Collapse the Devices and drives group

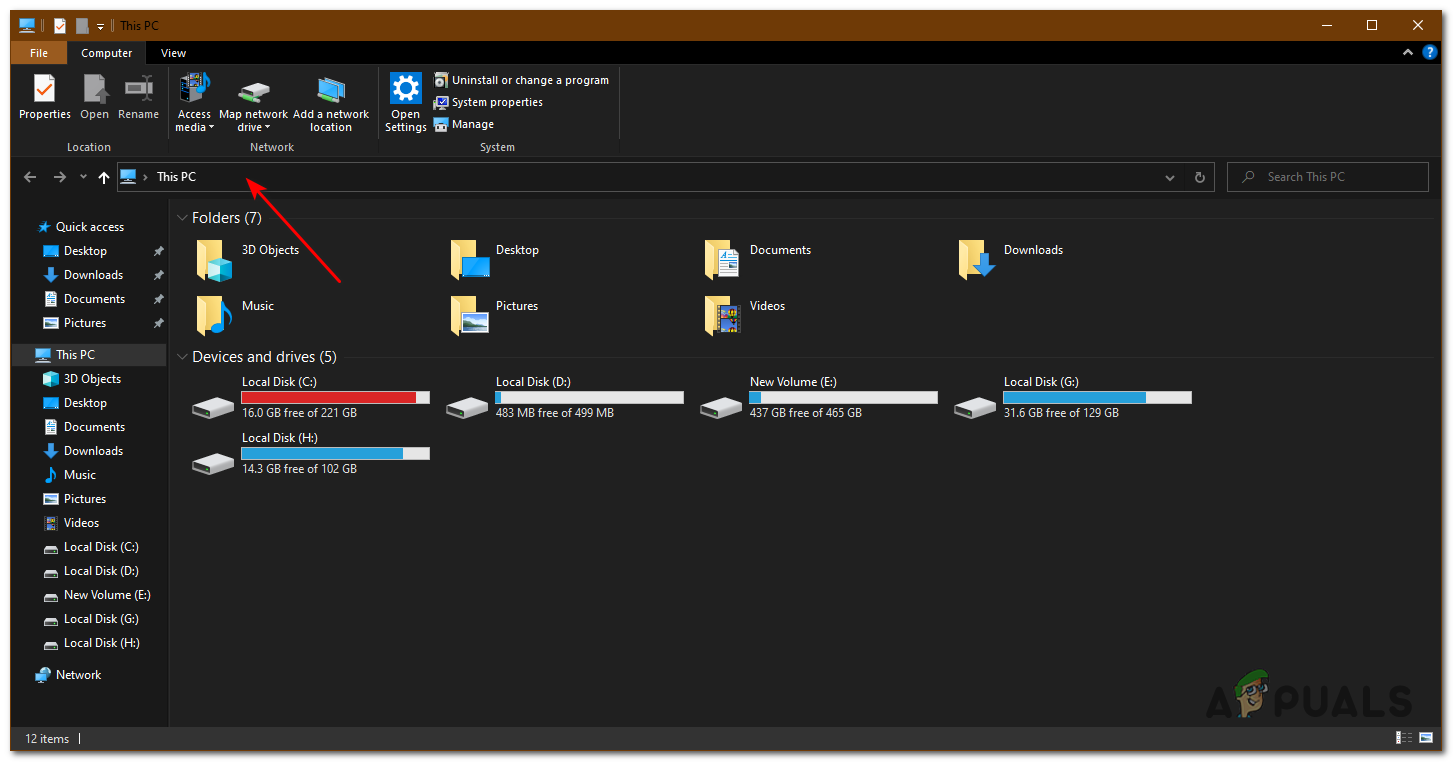(x=182, y=357)
